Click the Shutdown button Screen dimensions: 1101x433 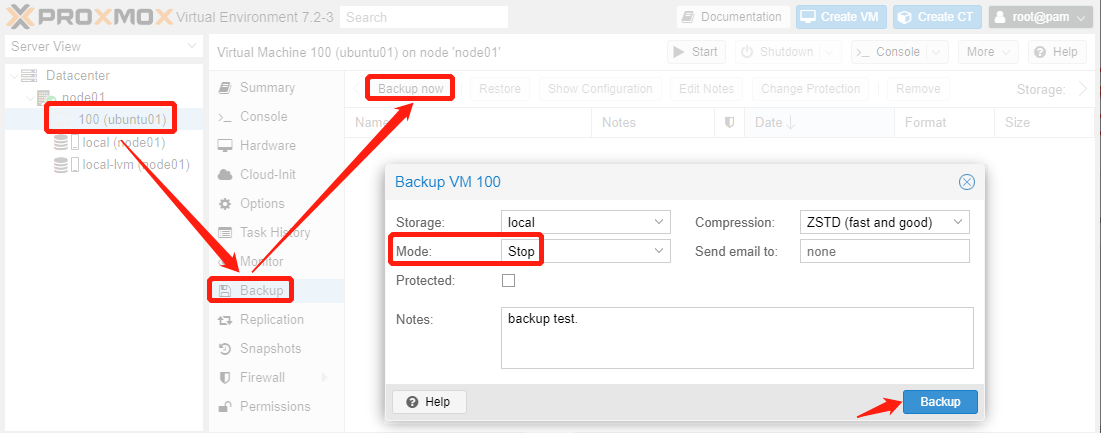point(777,52)
